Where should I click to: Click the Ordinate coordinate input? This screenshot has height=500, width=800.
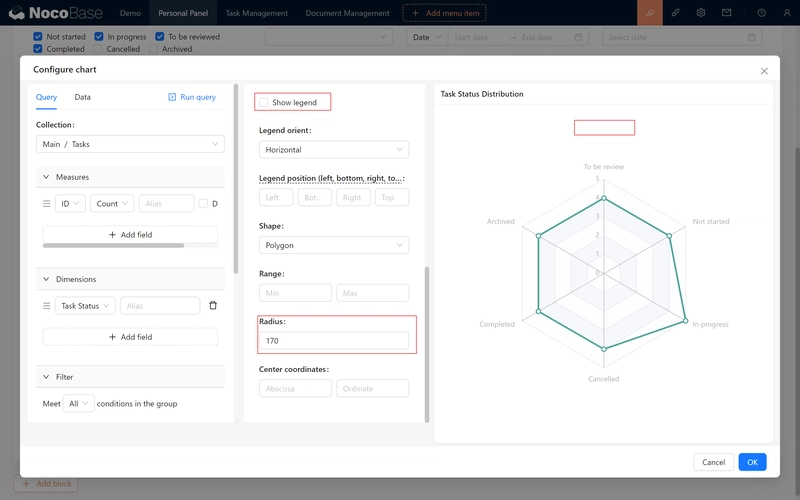[x=372, y=389]
